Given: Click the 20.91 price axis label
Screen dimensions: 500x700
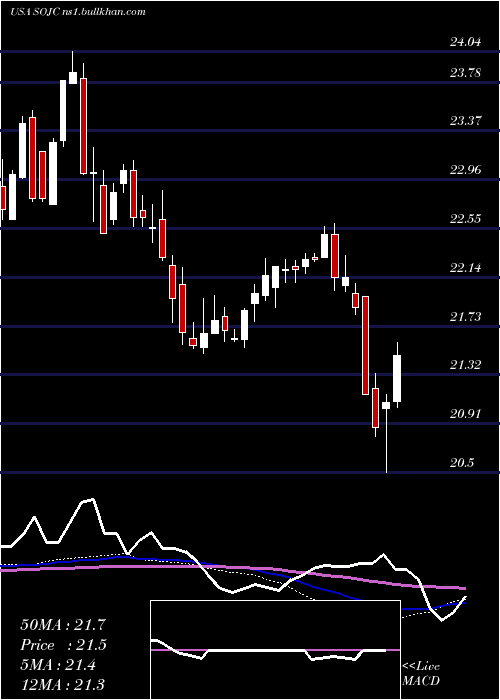Looking at the screenshot, I should point(465,413).
